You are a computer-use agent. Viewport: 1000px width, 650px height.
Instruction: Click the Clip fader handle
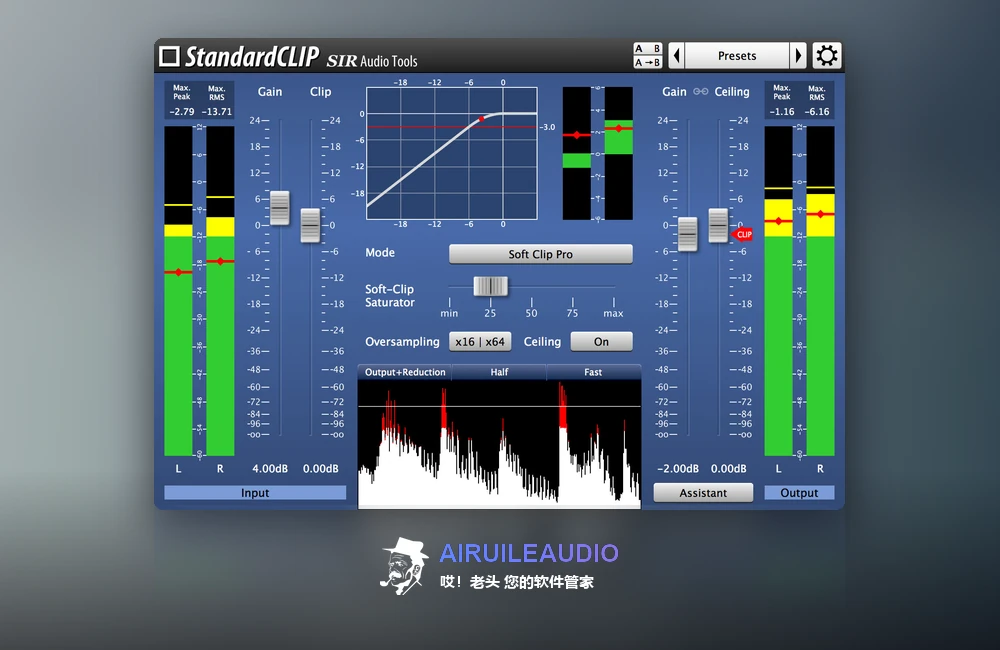click(x=310, y=225)
